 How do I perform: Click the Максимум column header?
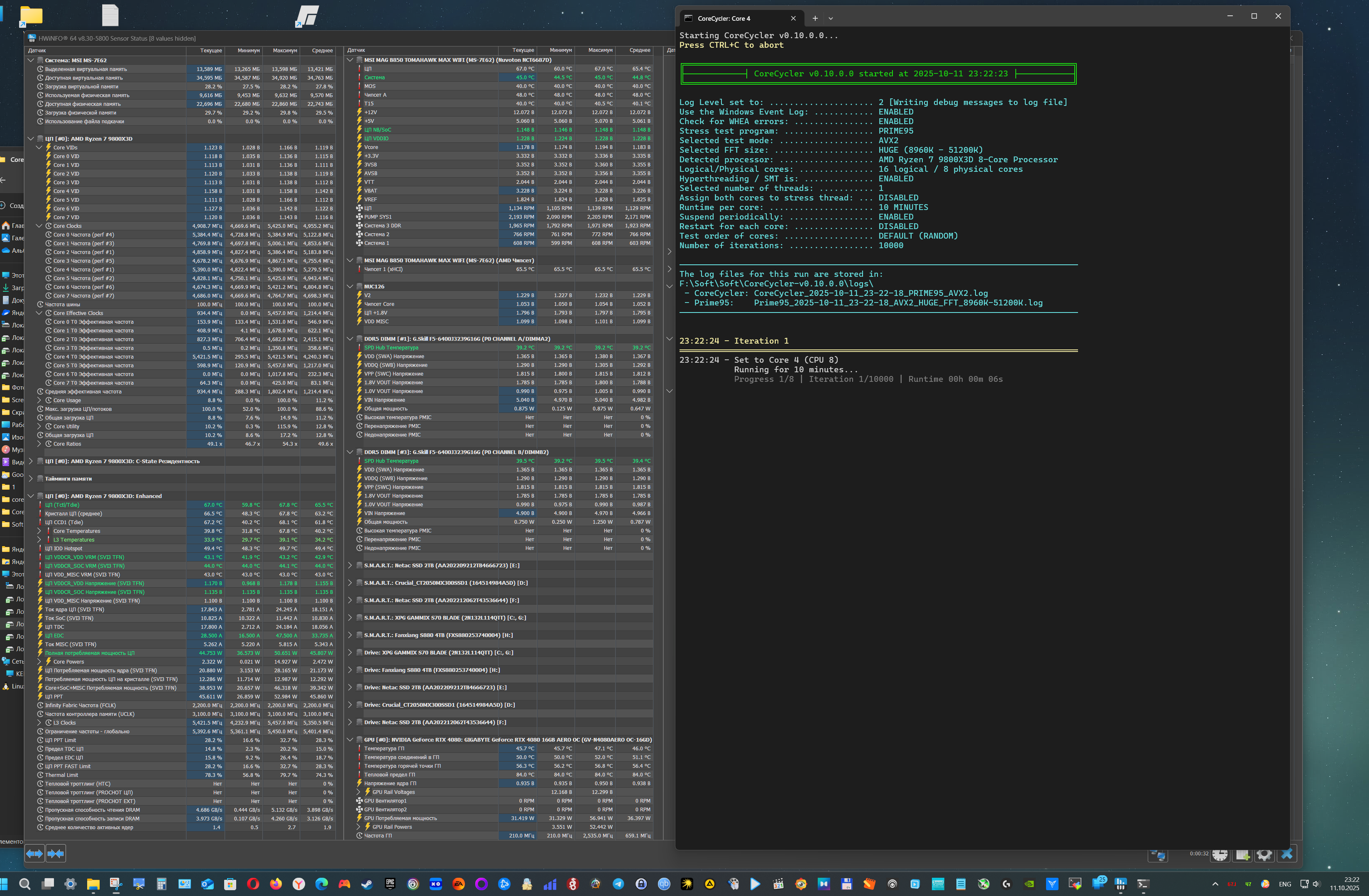[285, 51]
